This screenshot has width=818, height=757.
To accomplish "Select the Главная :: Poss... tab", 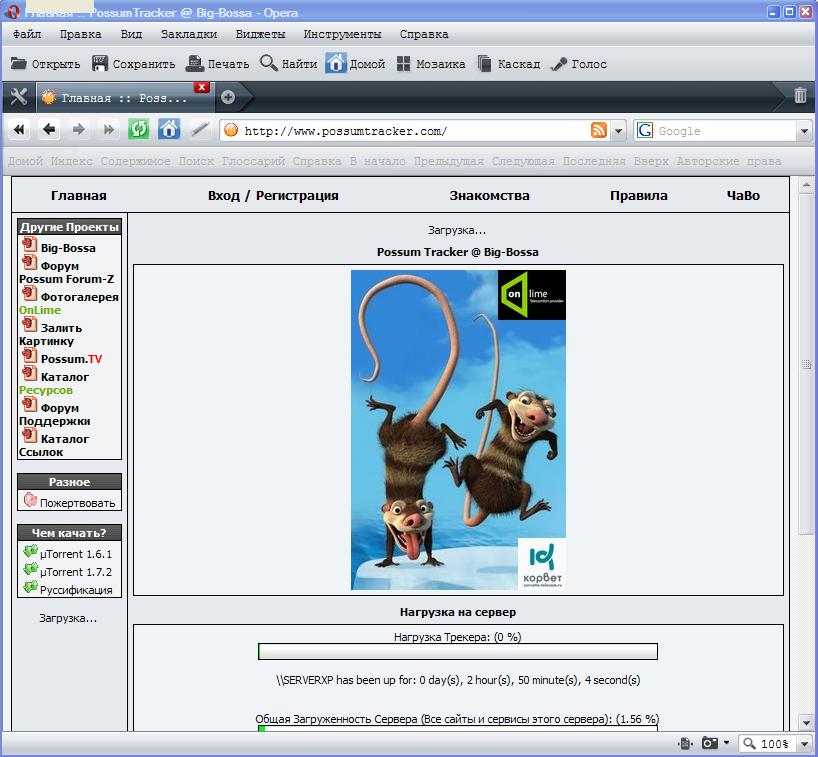I will [125, 98].
